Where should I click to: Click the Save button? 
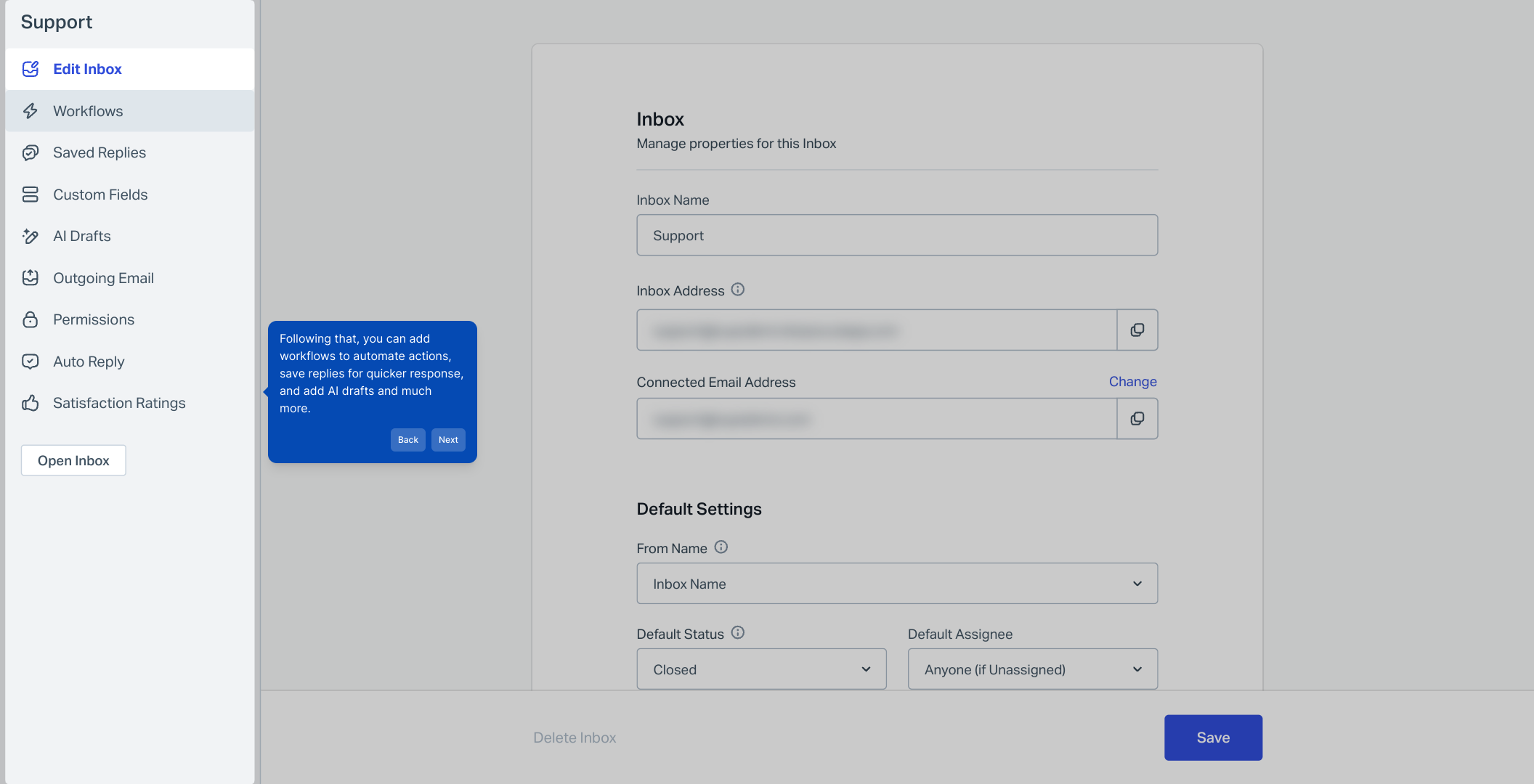point(1213,738)
